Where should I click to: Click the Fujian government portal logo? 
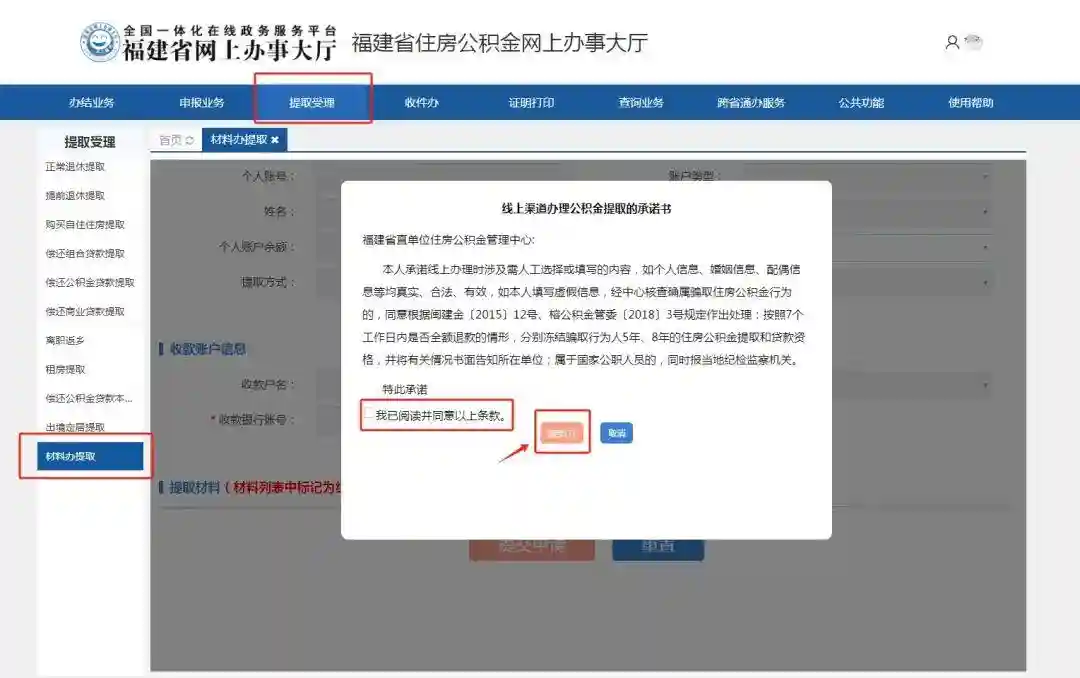tap(100, 43)
